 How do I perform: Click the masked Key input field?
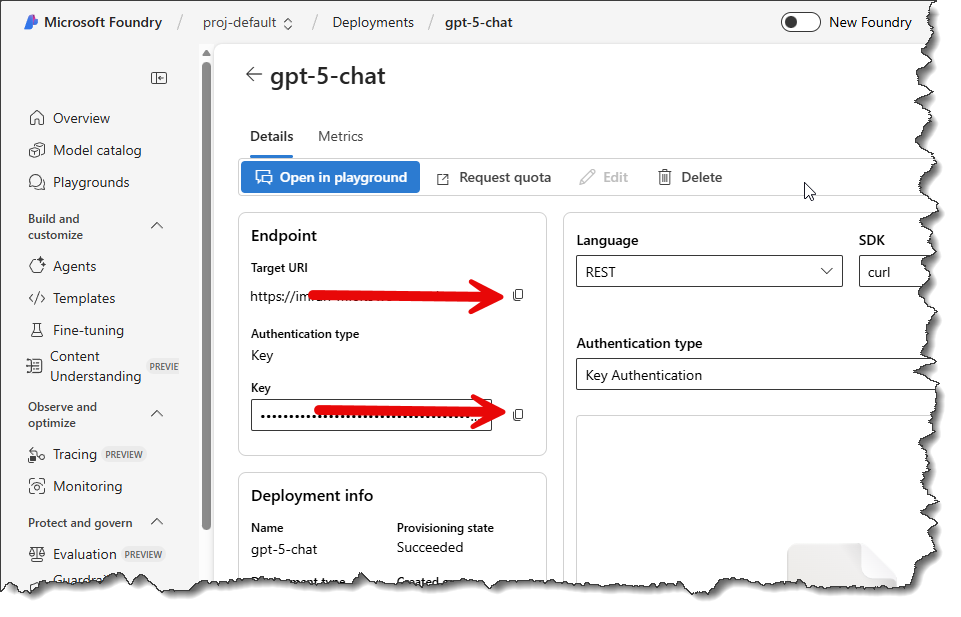[370, 415]
